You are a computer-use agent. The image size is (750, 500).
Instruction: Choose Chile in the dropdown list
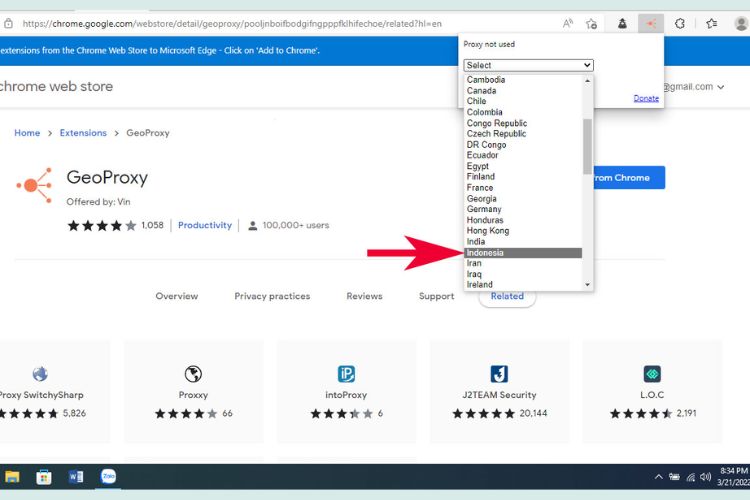(523, 101)
